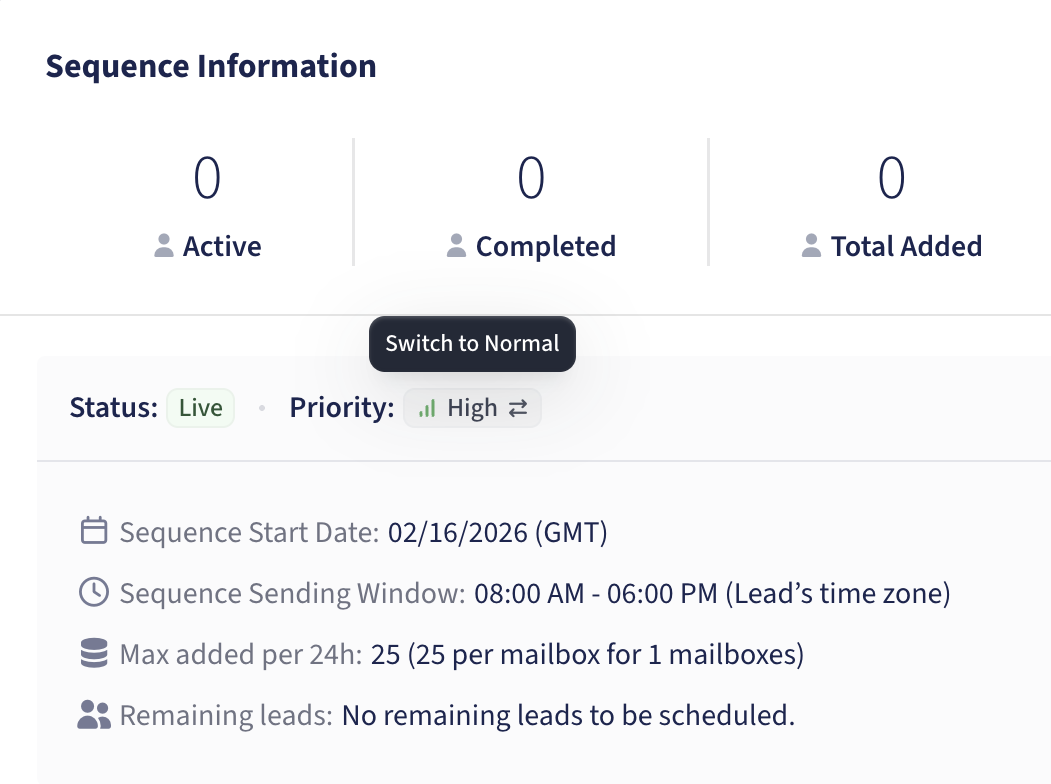The image size is (1051, 784).
Task: Click the Completed leads count number
Action: [x=531, y=178]
